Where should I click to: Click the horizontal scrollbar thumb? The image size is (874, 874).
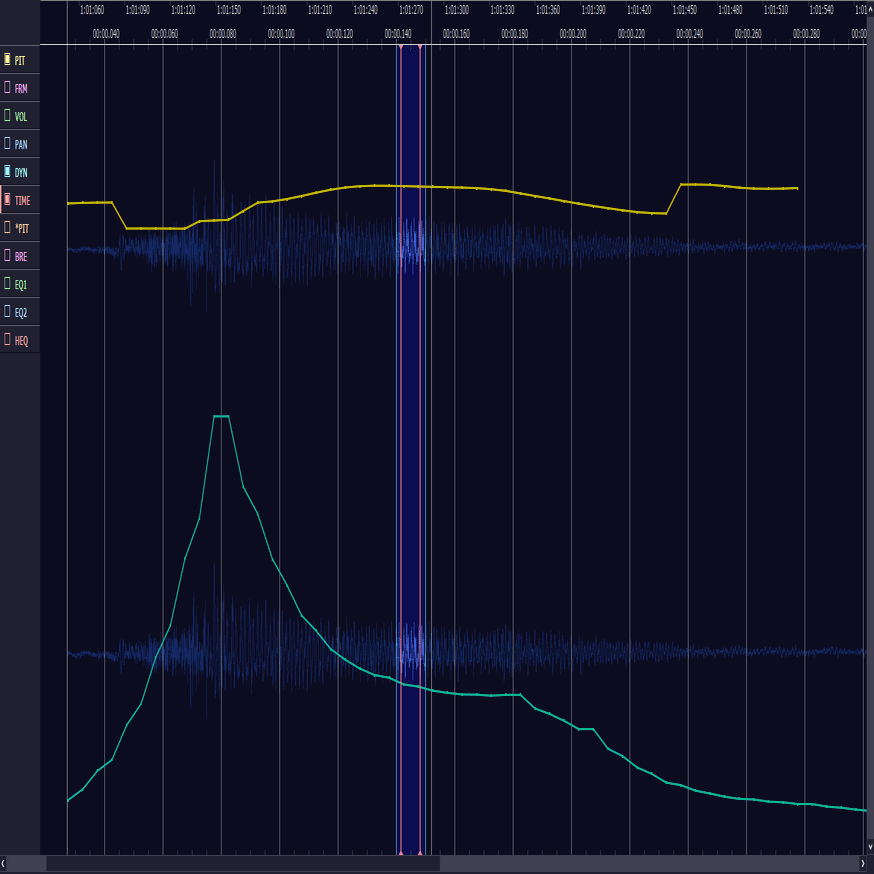(x=243, y=863)
